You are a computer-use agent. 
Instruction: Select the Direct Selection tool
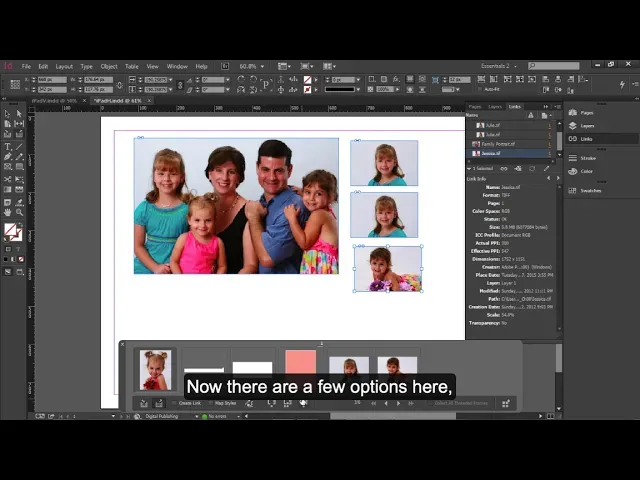pos(20,114)
